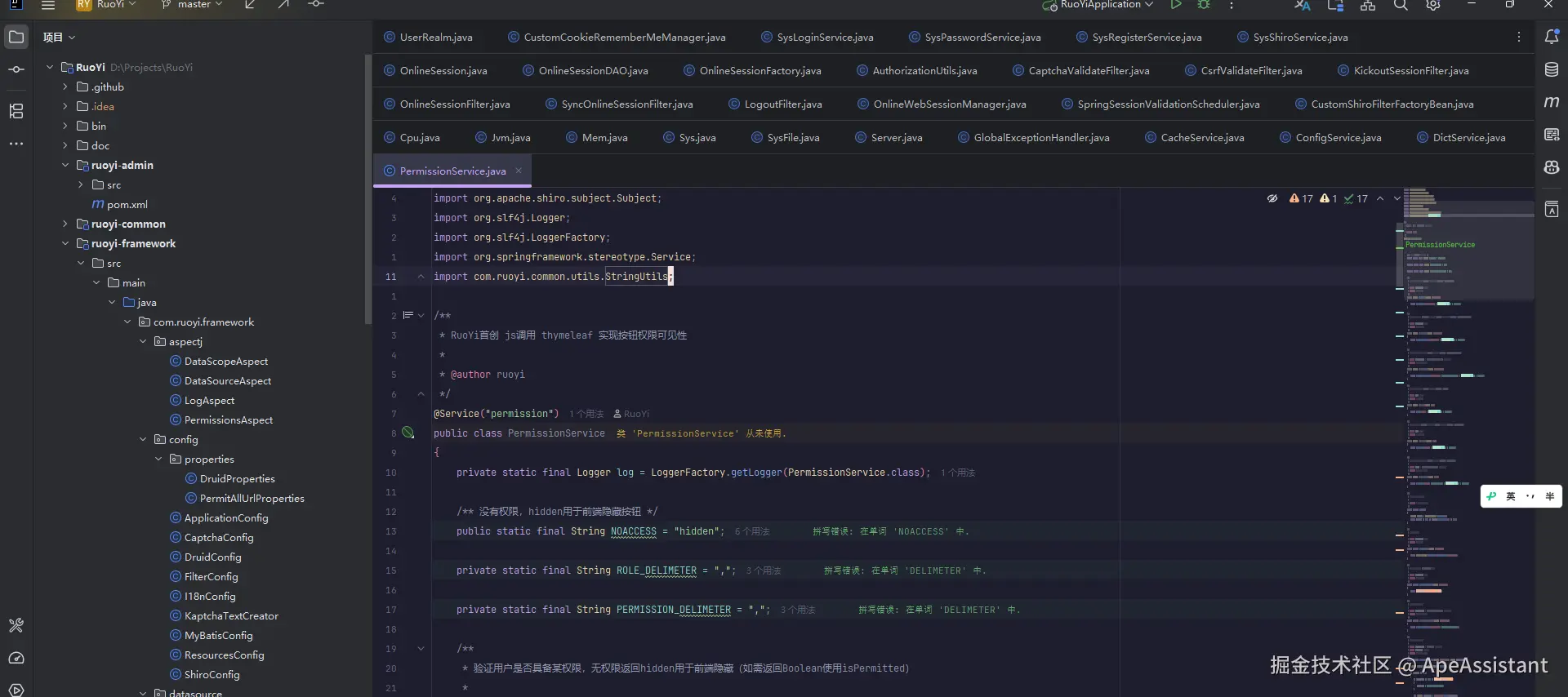Switch to the UserRealm.java tab
1568x697 pixels.
click(435, 38)
